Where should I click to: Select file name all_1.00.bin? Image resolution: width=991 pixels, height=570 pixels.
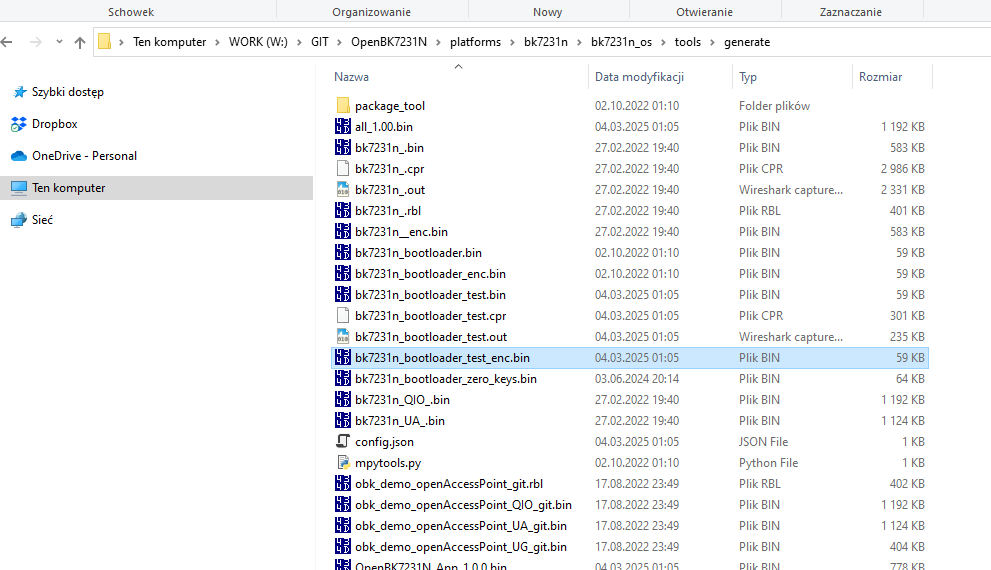click(384, 127)
